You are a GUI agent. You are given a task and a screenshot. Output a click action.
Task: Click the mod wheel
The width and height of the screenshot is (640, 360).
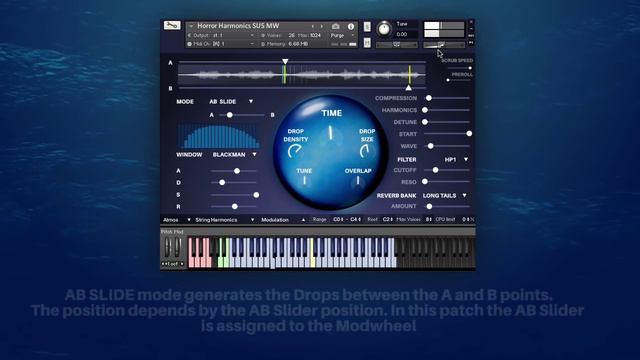pyautogui.click(x=178, y=247)
